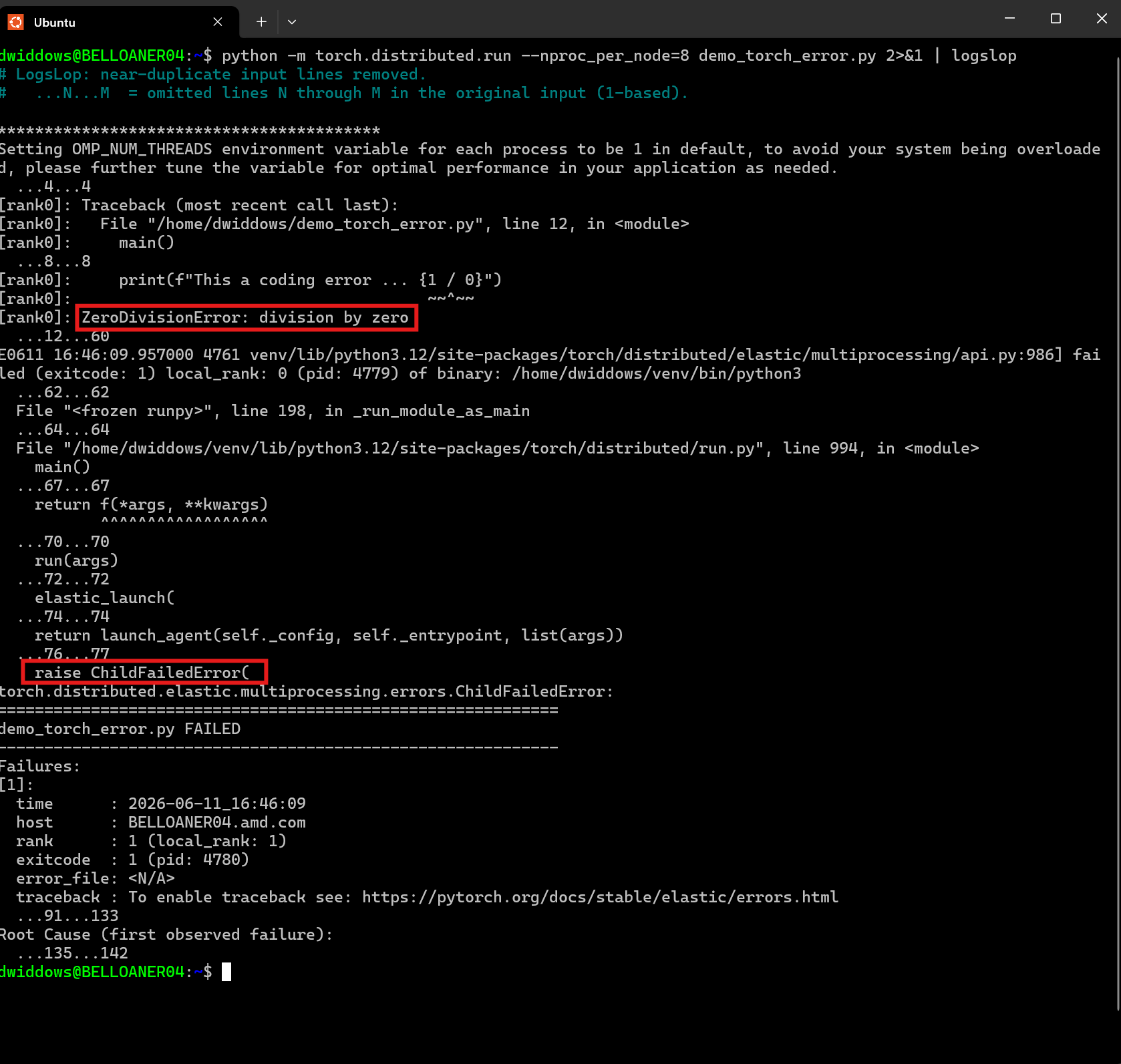This screenshot has width=1121, height=1064.
Task: Open the new tab profile dropdown
Action: coord(292,22)
